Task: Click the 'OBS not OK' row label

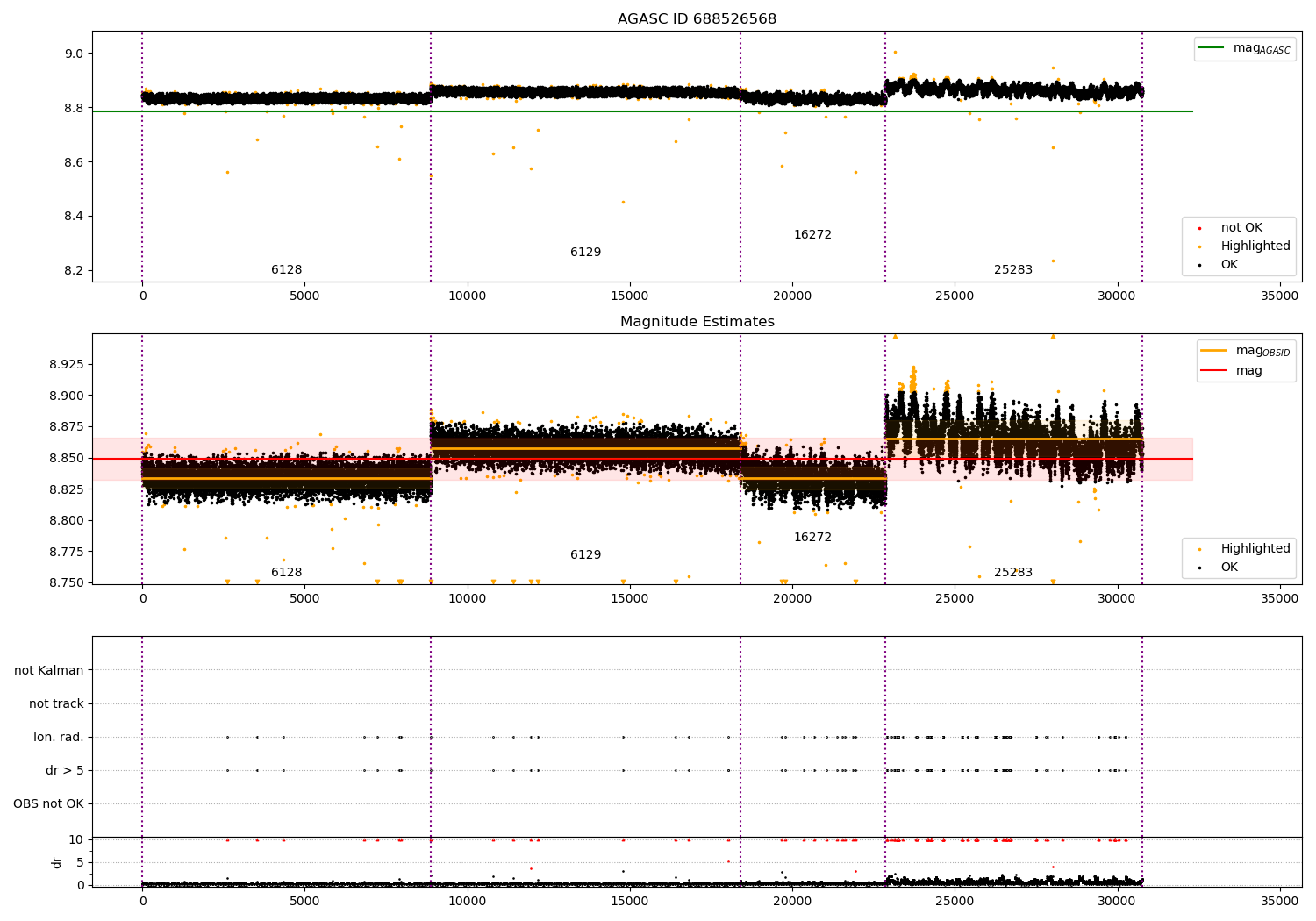Action: (x=48, y=803)
